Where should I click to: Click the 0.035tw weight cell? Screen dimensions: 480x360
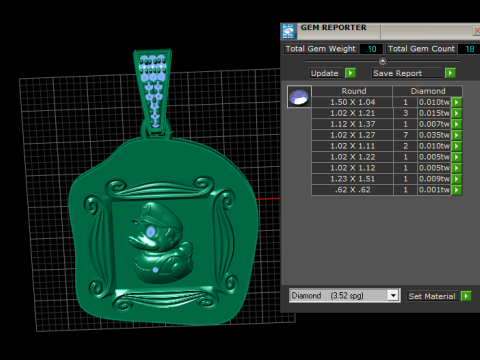point(434,135)
